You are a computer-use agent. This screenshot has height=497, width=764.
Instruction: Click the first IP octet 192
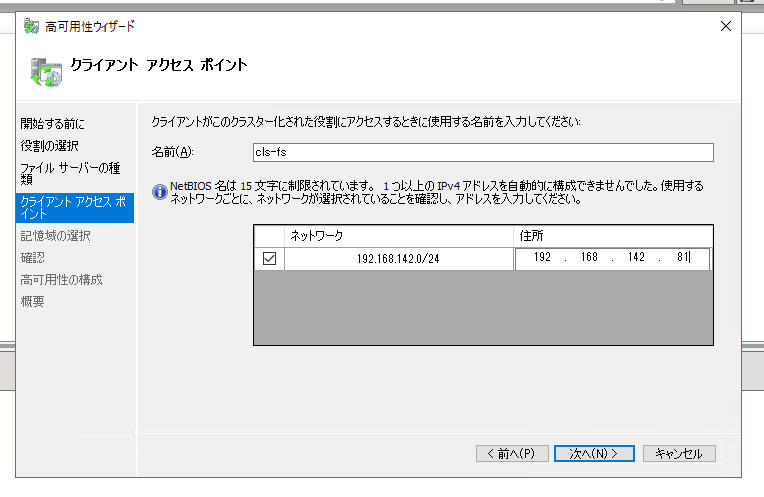click(542, 257)
